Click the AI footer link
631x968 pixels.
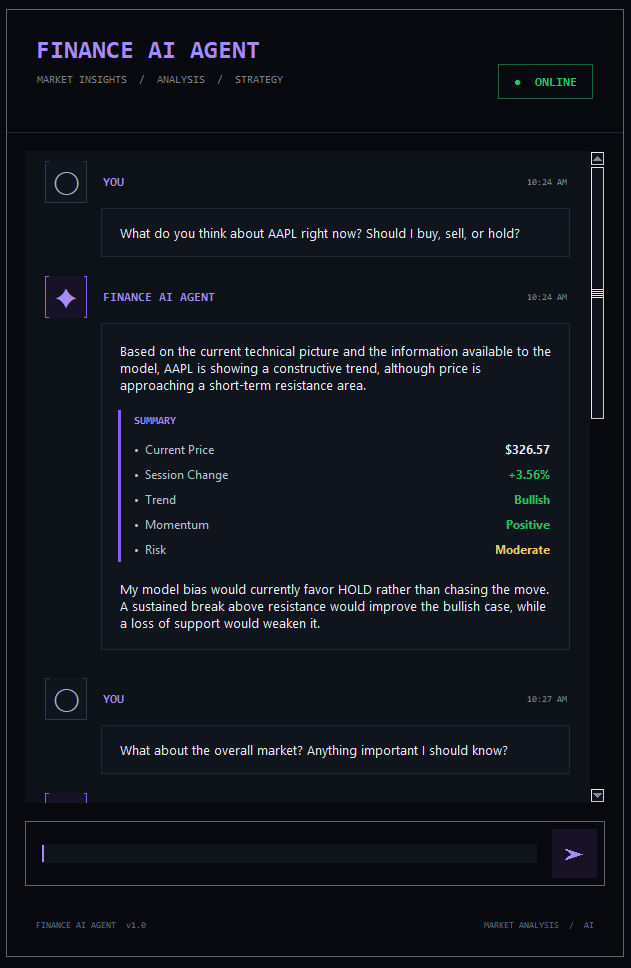click(588, 925)
